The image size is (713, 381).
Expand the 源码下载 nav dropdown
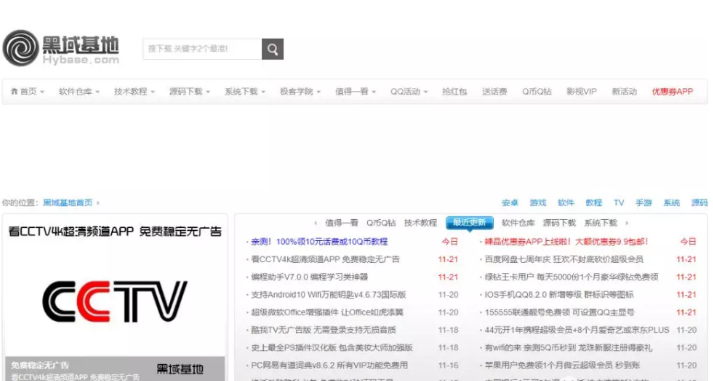click(x=190, y=91)
